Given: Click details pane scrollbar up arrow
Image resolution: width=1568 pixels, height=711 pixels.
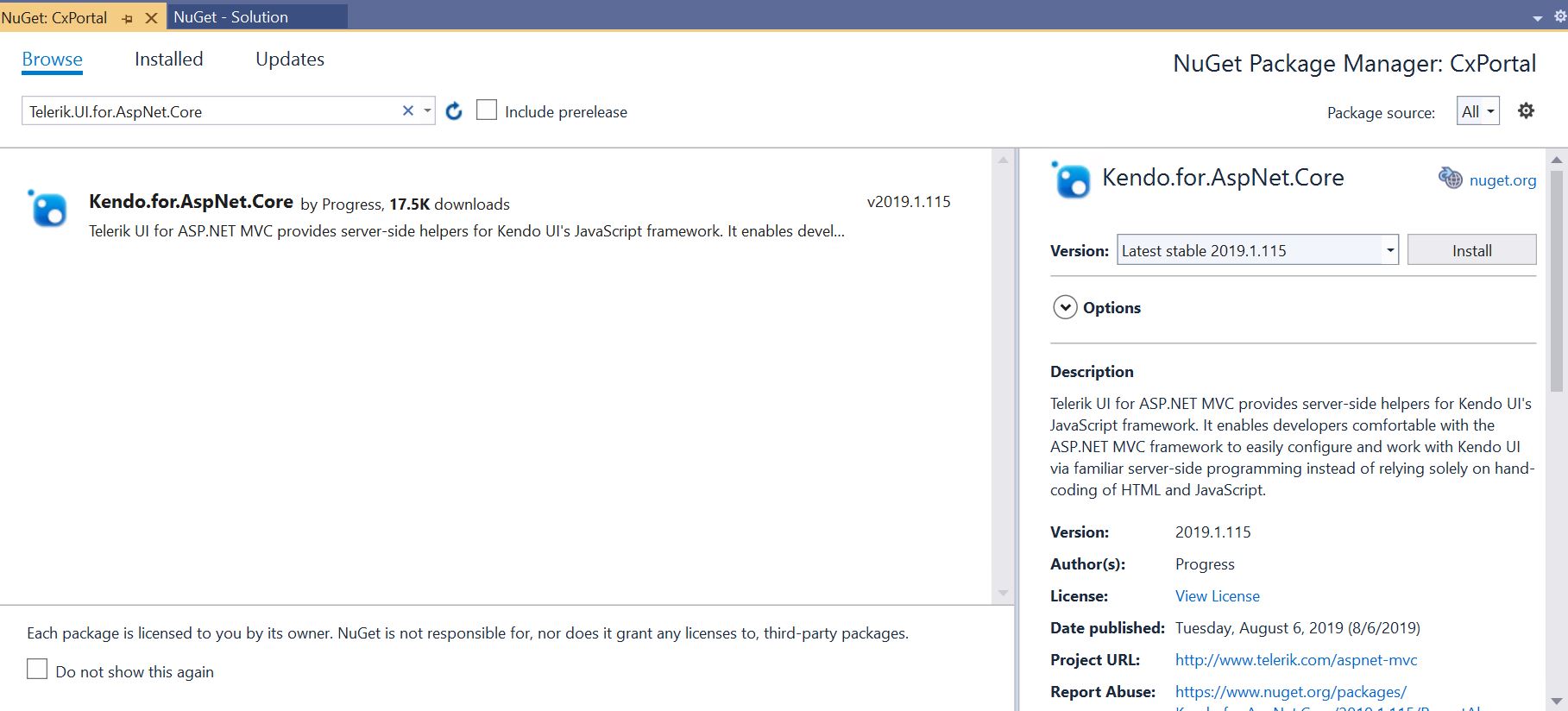Looking at the screenshot, I should click(1557, 160).
